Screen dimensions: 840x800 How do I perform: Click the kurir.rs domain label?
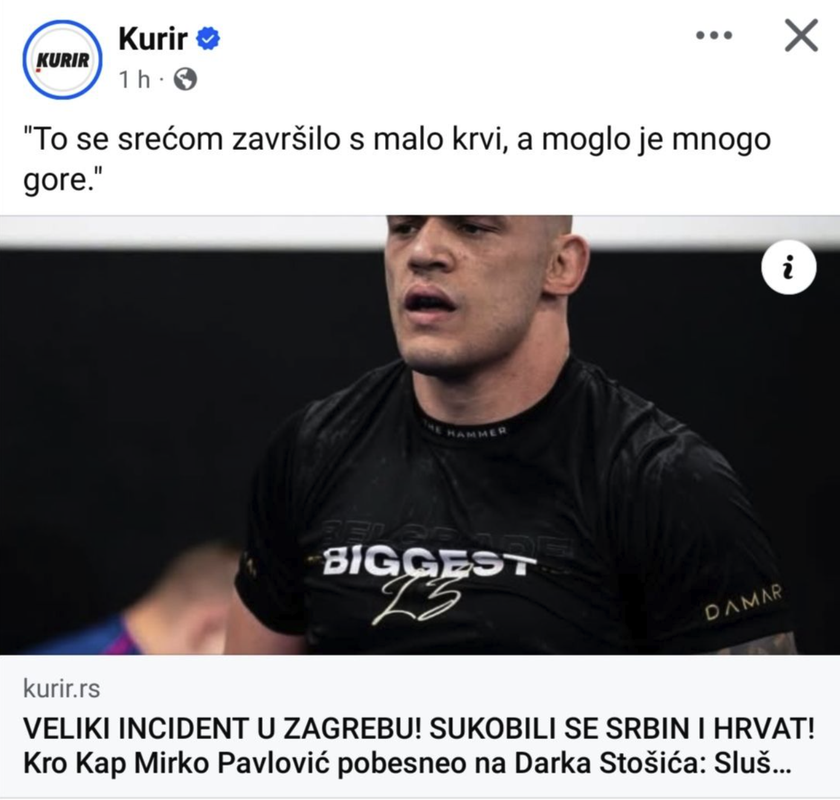62,689
